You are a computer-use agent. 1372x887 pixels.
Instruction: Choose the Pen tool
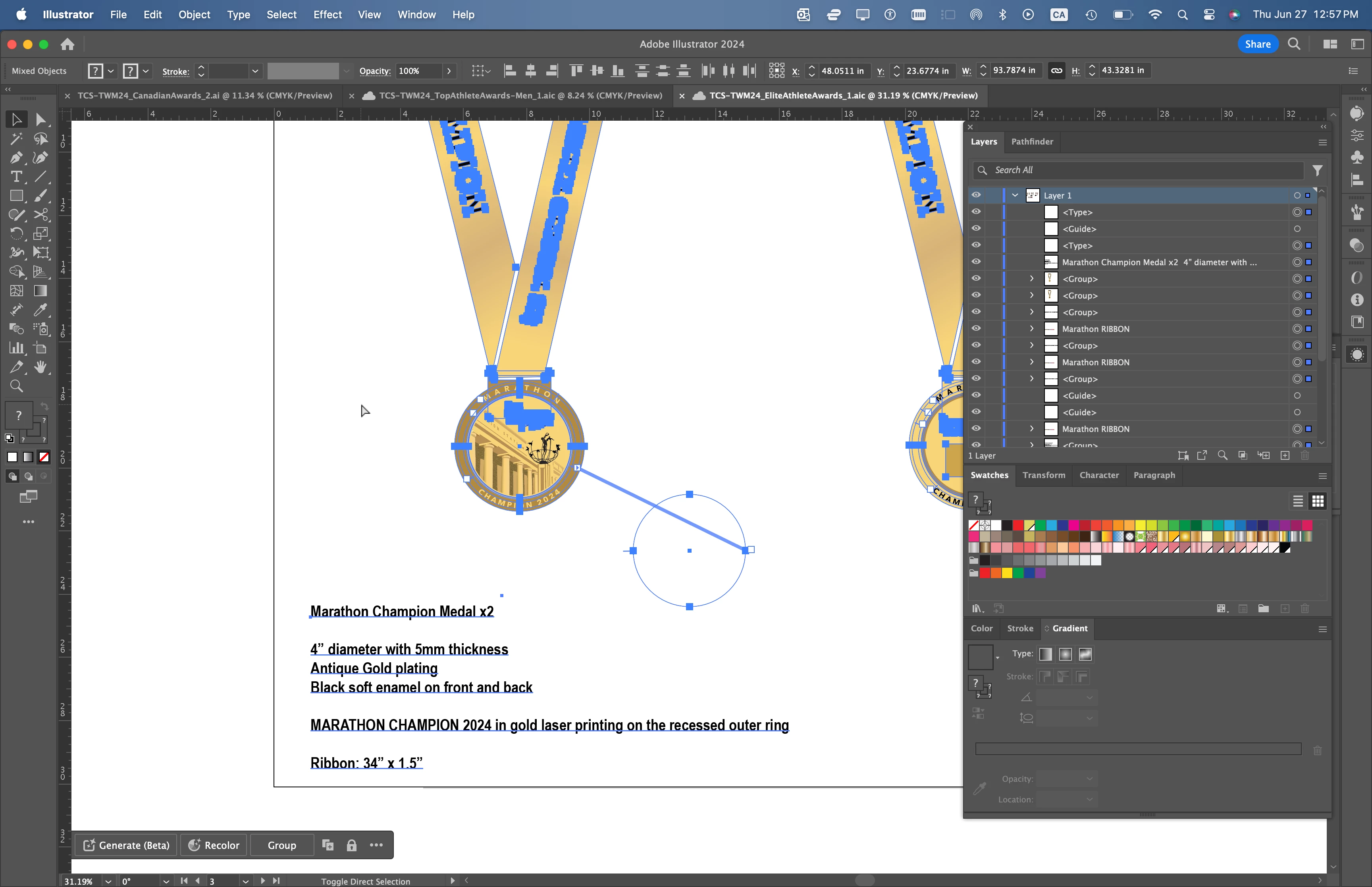[16, 157]
